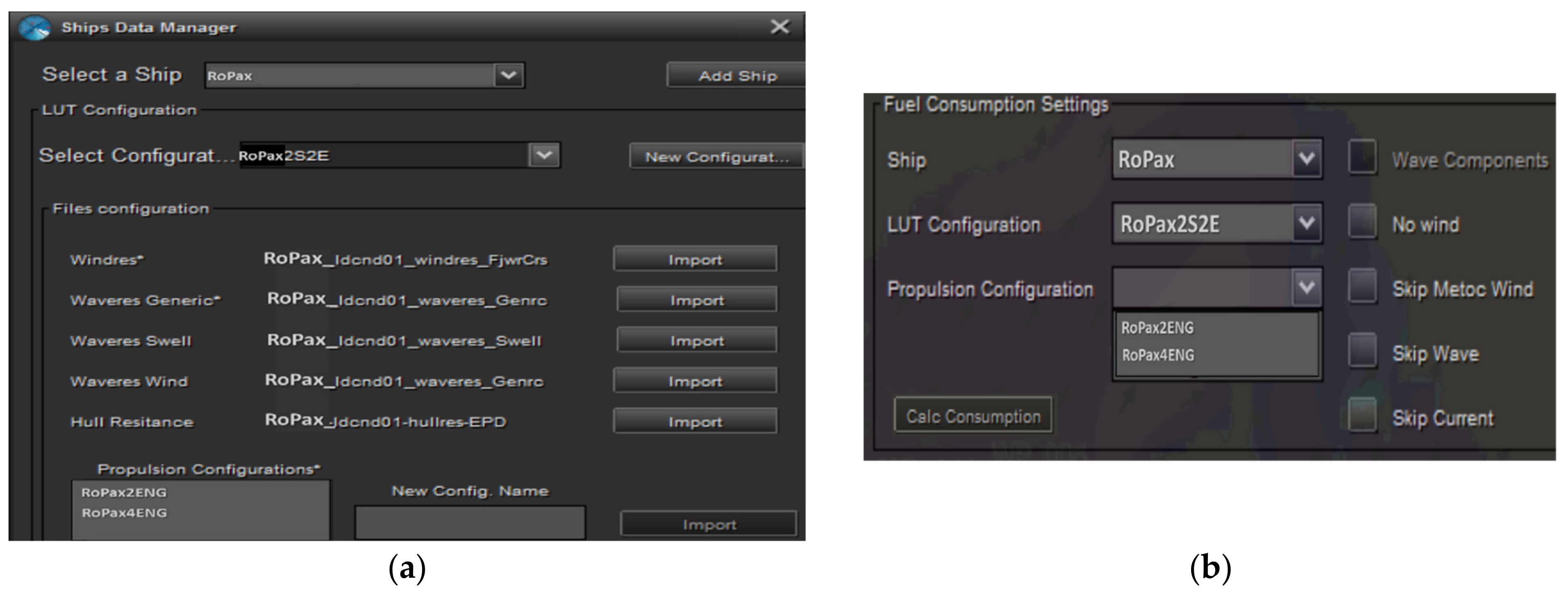The height and width of the screenshot is (592, 1568).
Task: Enable the Wave Components checkbox
Action: pos(1362,158)
